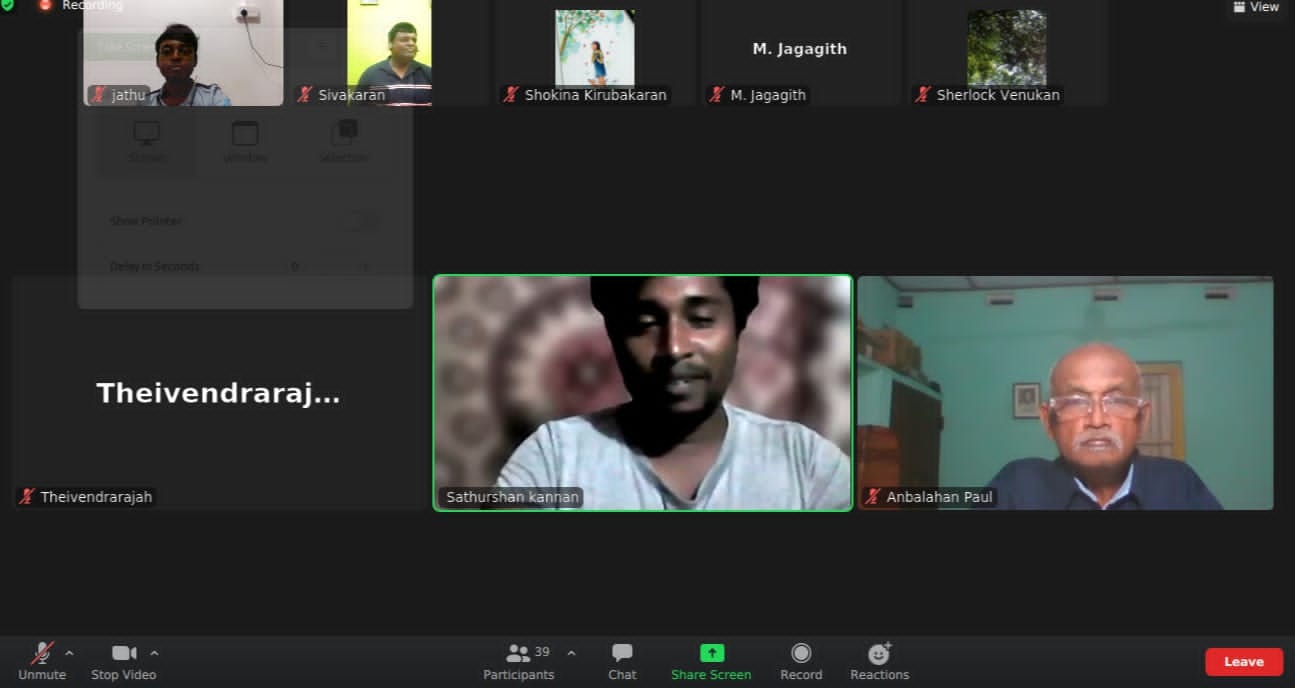Click the bold 'M. Jagagith' tile name
The image size is (1295, 688).
click(799, 48)
